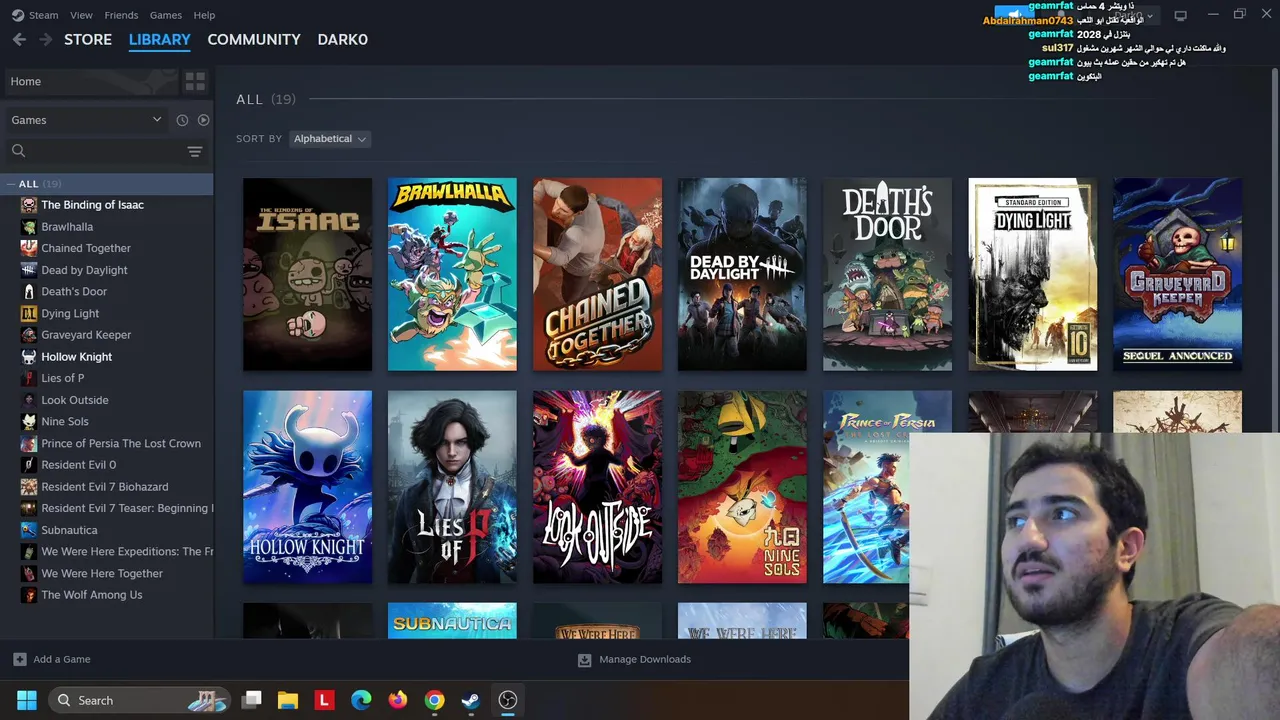Select Graveyard Keeper in the sidebar list

86,335
